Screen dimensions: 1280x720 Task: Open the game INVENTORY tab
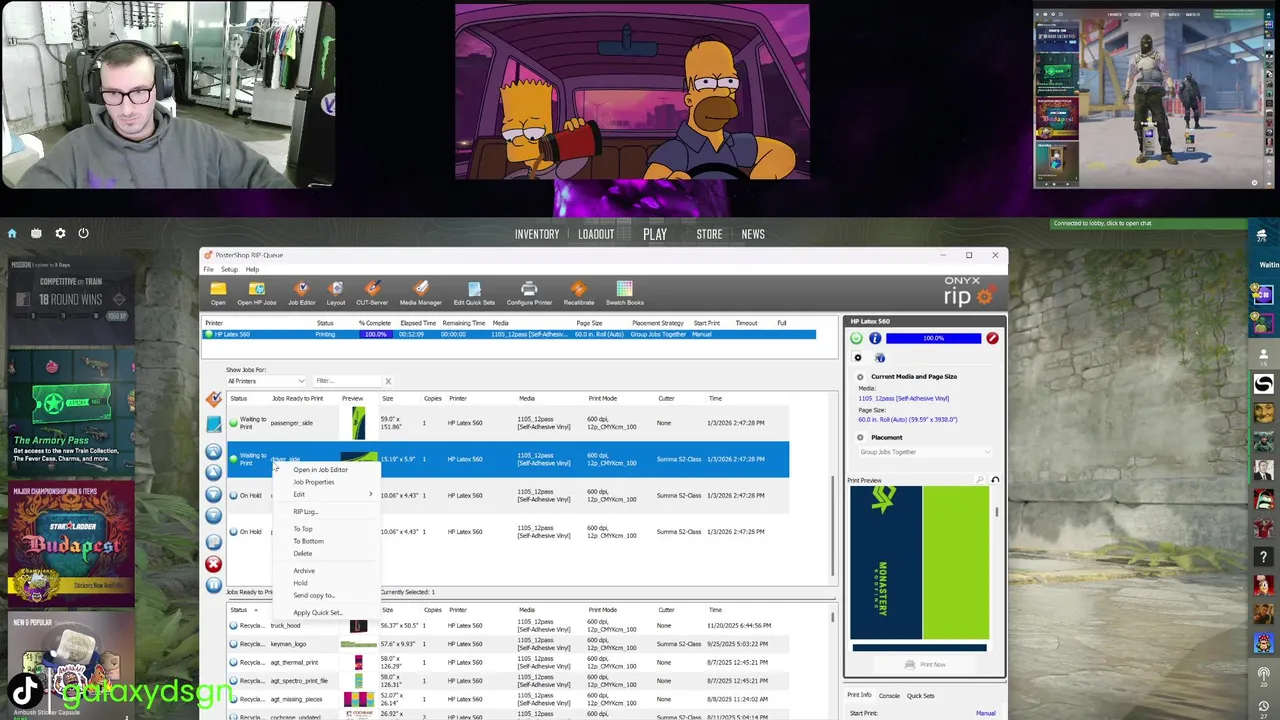point(537,234)
